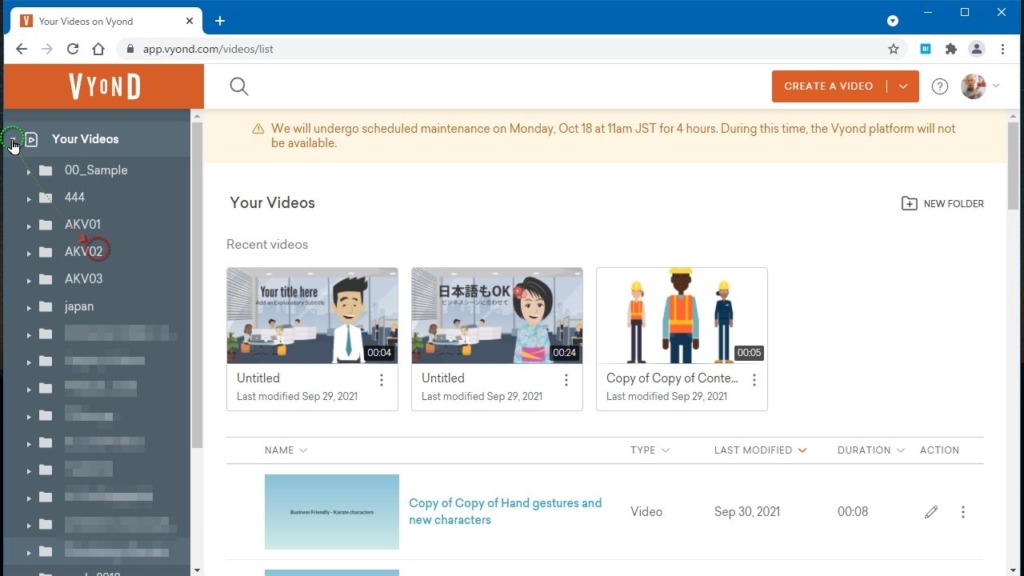Screen dimensions: 1024x576
Task: Expand the AKV03 folder arrow
Action: point(28,280)
